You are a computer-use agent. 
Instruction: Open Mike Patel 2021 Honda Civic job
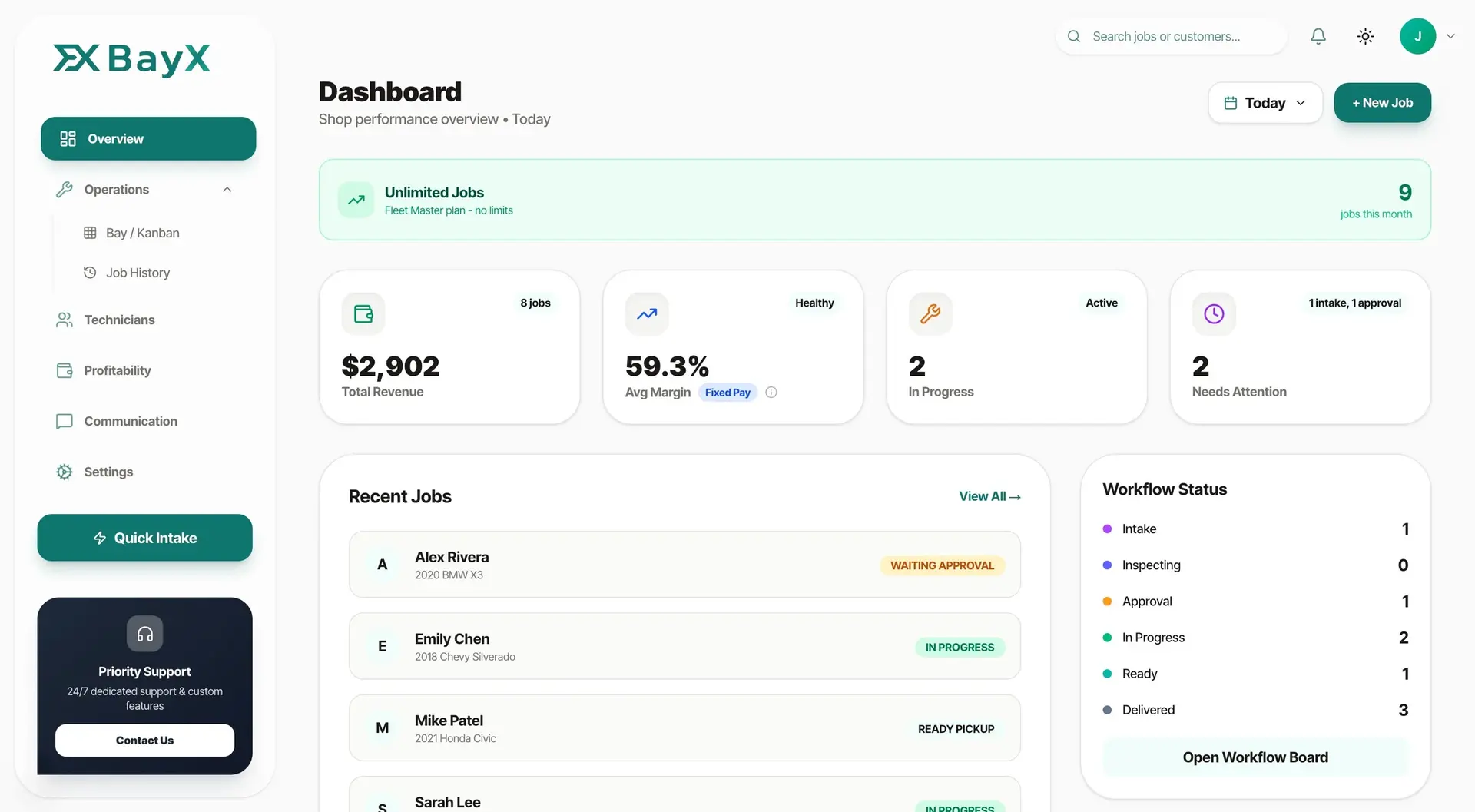pyautogui.click(x=684, y=728)
